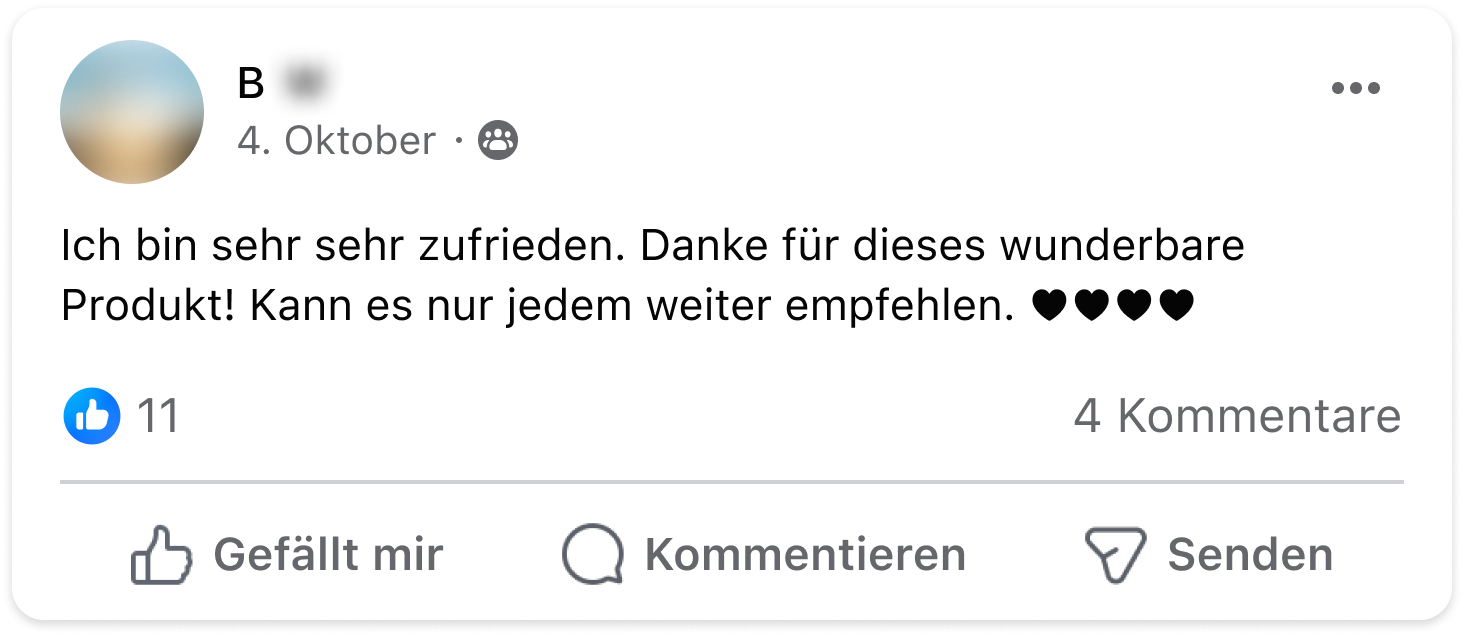This screenshot has height=636, width=1464.
Task: Open the post's "4. Oktober" timestamp
Action: point(336,141)
